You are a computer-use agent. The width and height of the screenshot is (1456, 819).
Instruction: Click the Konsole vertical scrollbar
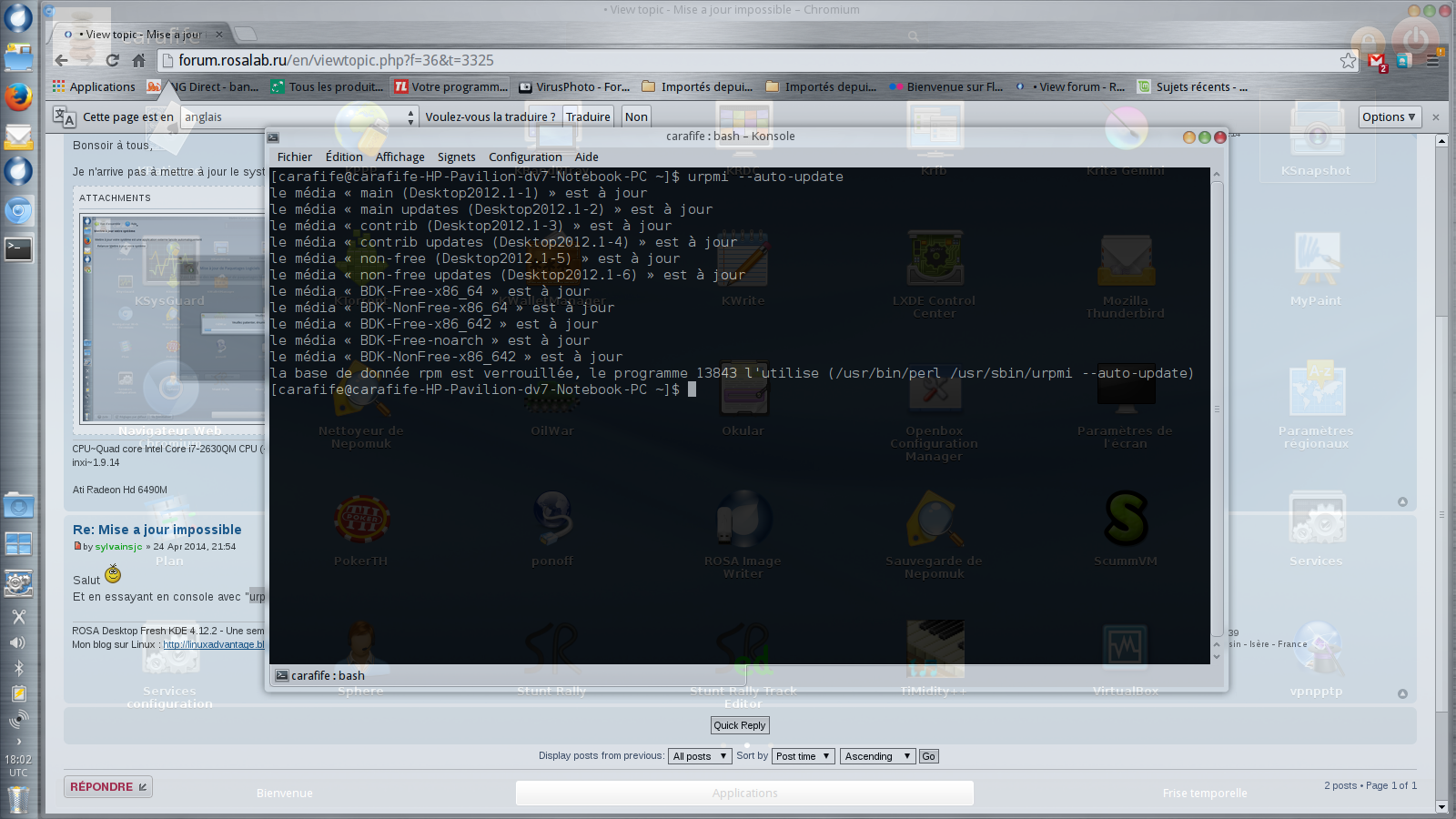1217,409
